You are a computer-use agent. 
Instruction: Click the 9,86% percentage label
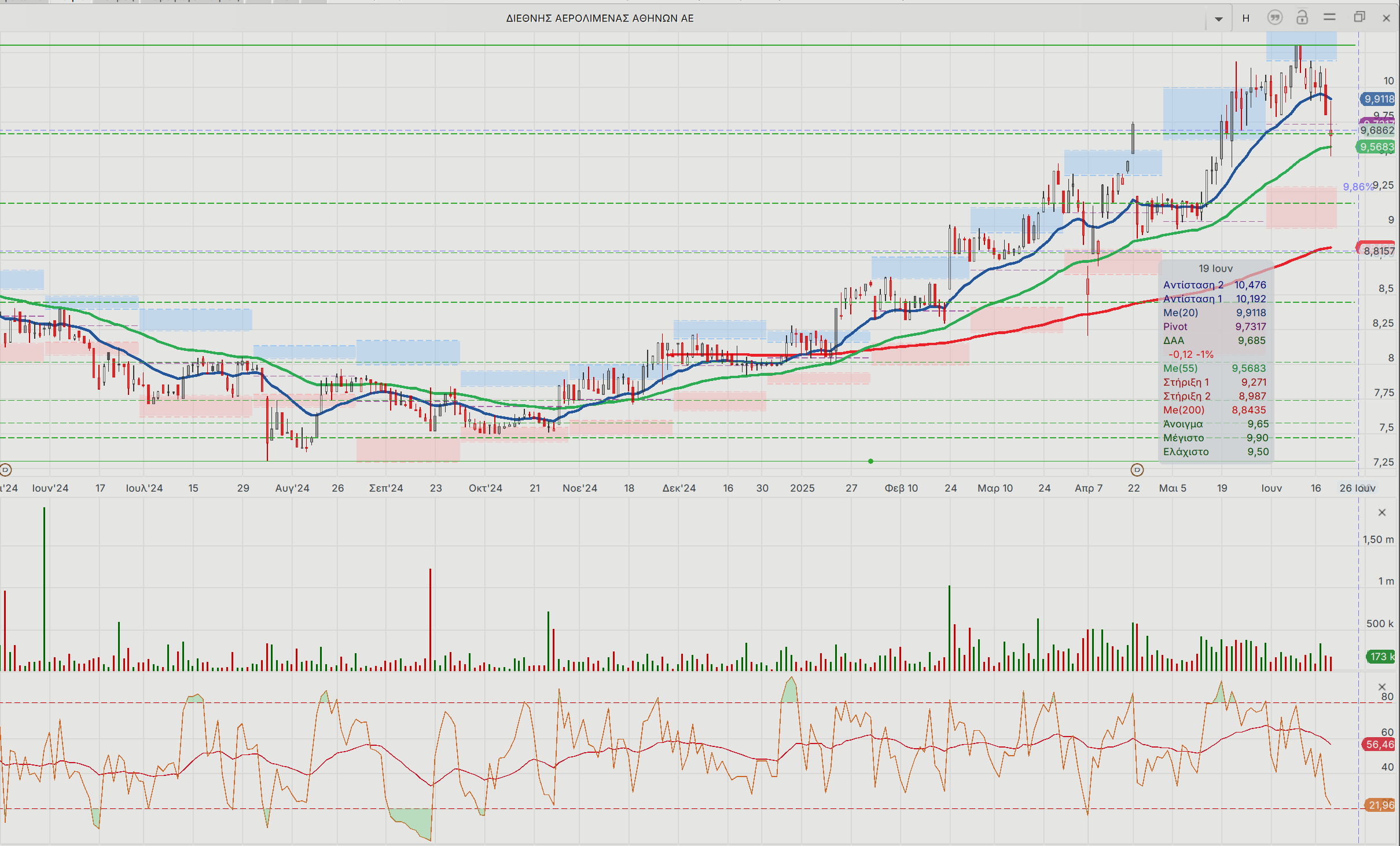tap(1358, 186)
